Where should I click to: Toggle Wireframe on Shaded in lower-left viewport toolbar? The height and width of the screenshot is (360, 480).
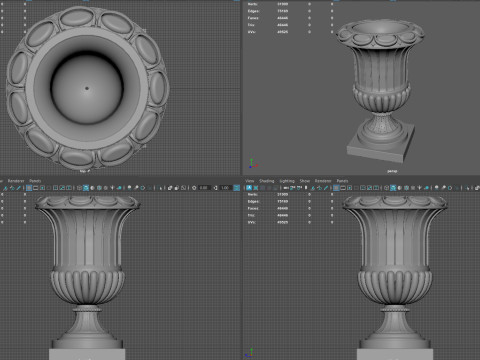[x=99, y=188]
